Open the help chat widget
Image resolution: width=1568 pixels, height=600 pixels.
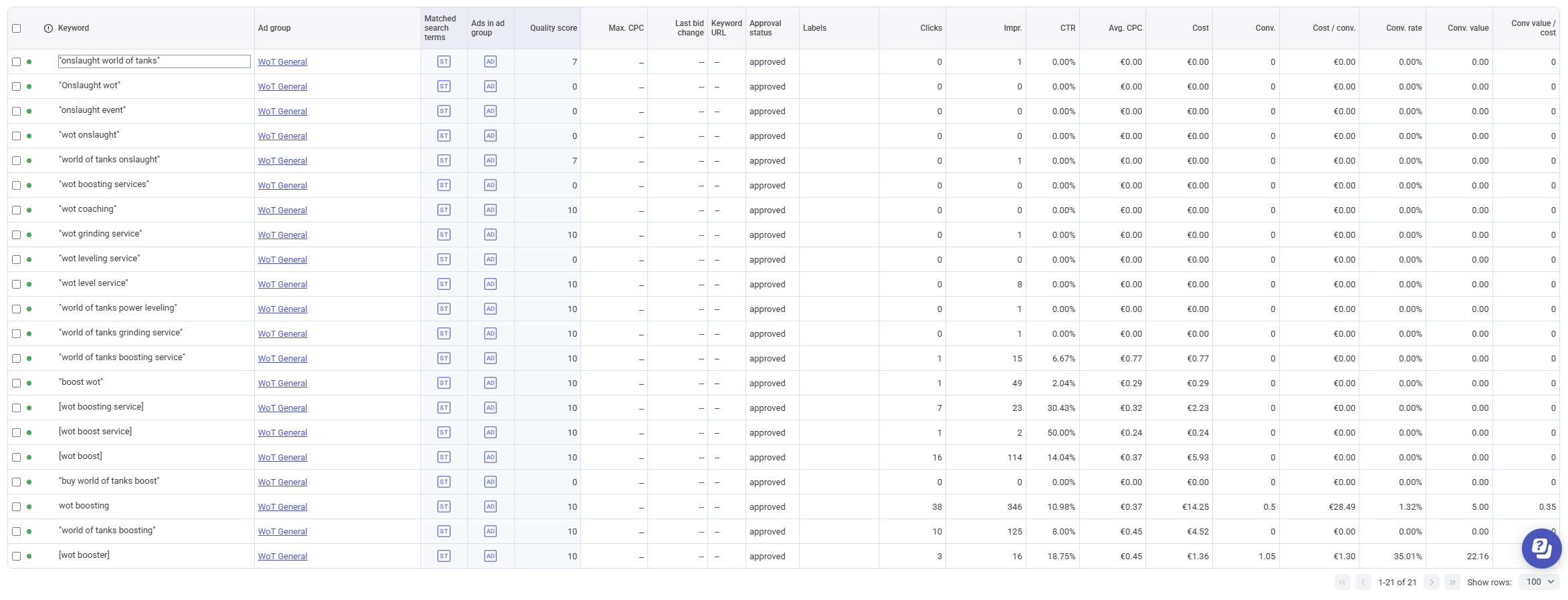tap(1541, 548)
